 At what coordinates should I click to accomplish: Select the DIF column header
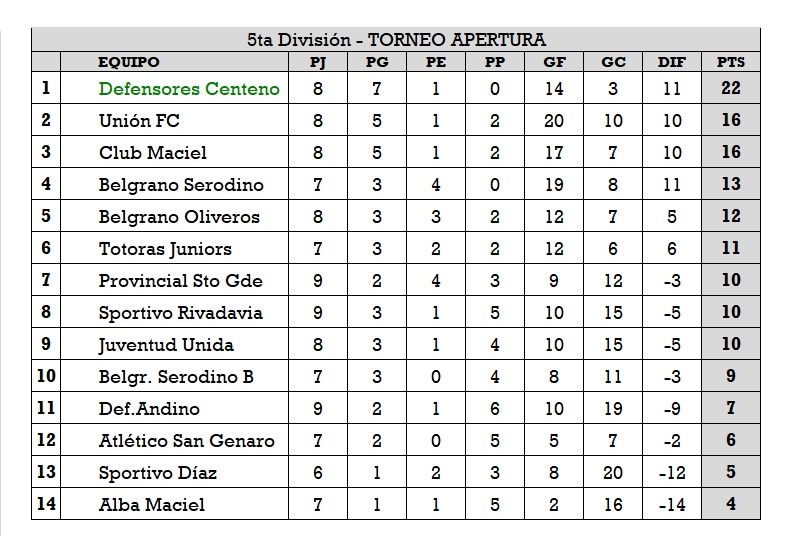click(x=672, y=62)
